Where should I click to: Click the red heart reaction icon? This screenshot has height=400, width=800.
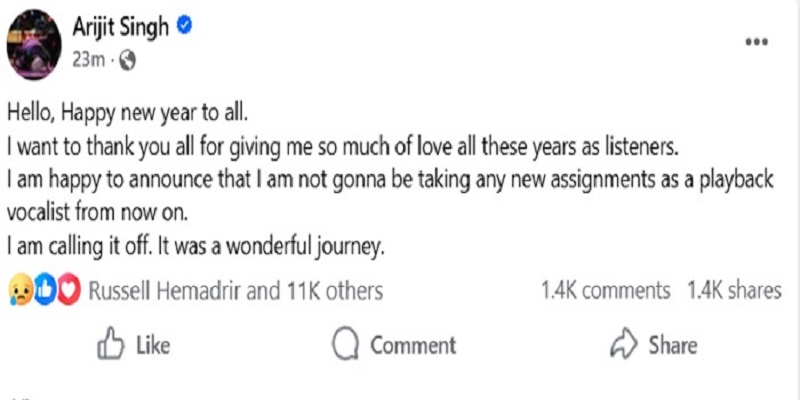67,291
